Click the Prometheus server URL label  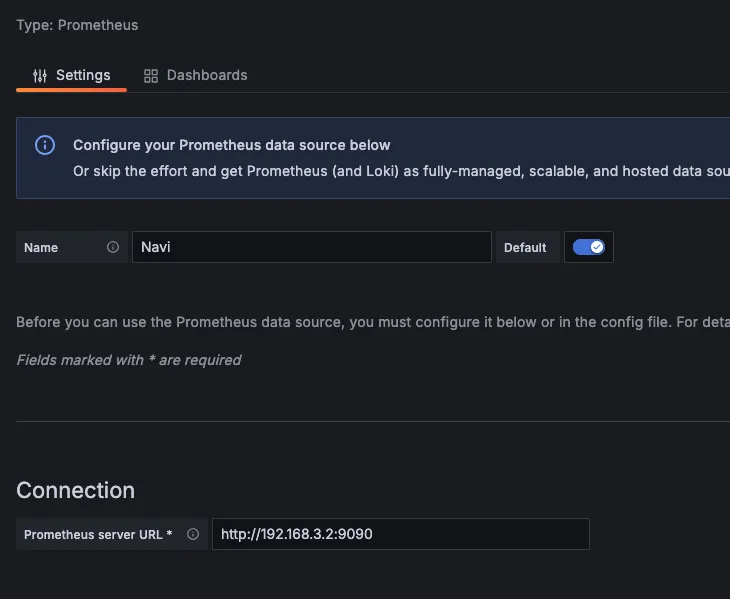click(x=98, y=535)
